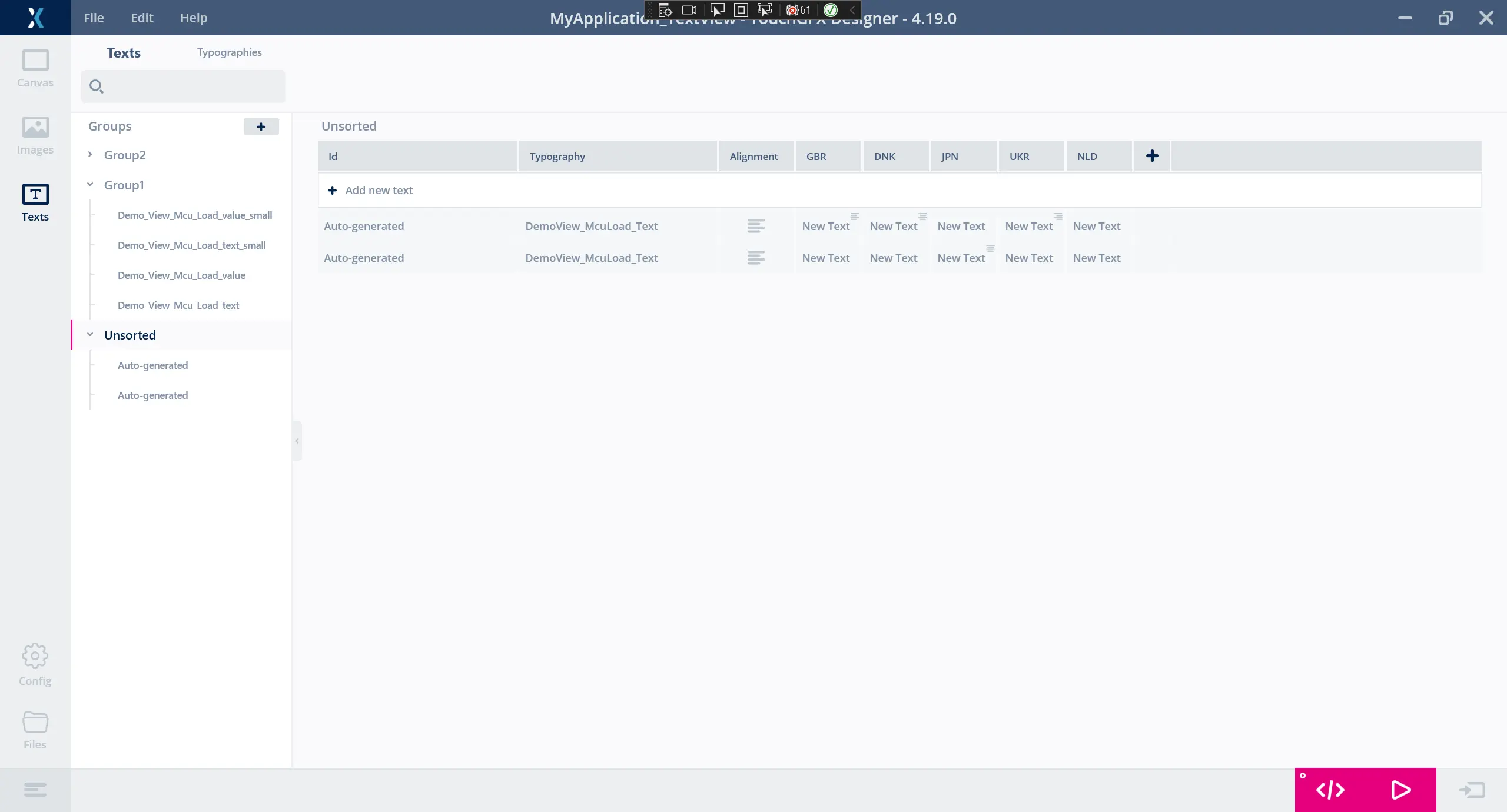This screenshot has height=812, width=1507.
Task: Open alignment of first Auto-generated row
Action: coord(756,226)
